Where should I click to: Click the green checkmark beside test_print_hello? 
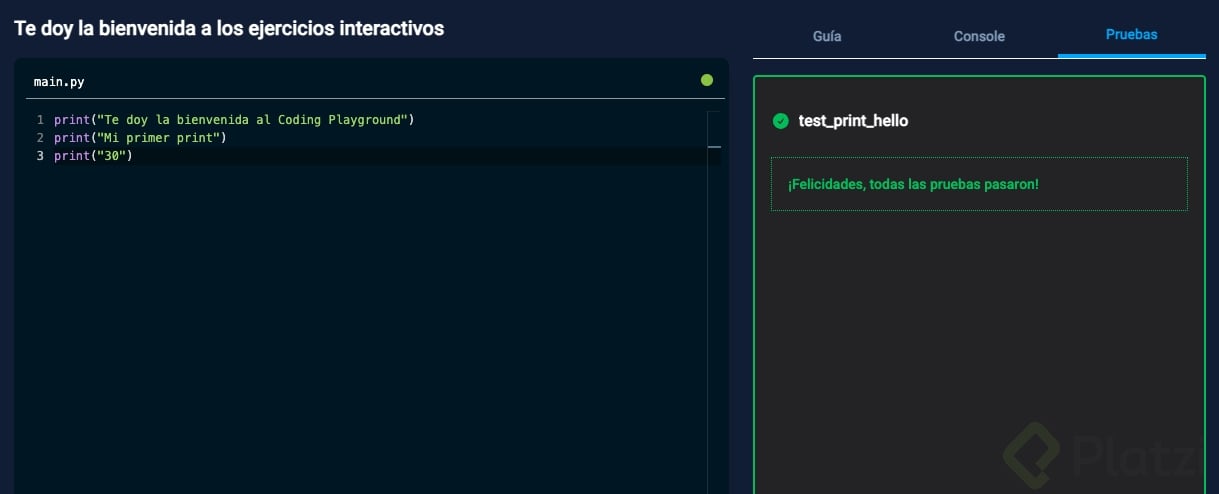[781, 121]
